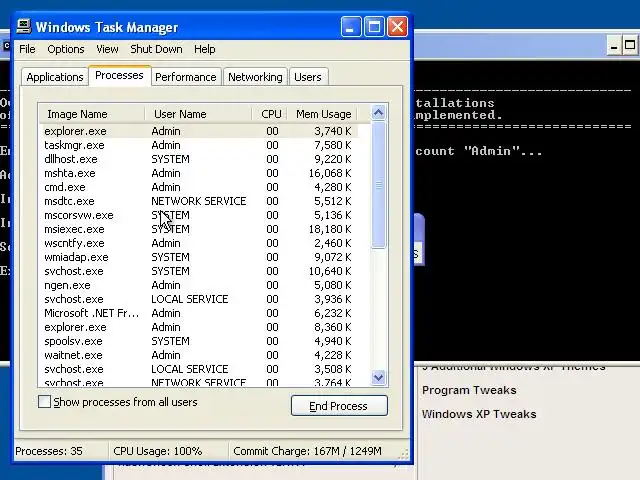This screenshot has width=640, height=480.
Task: Select the wmiadap.exe process
Action: point(199,257)
